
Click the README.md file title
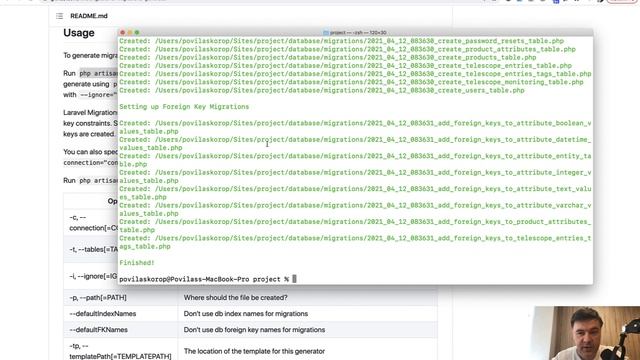coord(89,16)
